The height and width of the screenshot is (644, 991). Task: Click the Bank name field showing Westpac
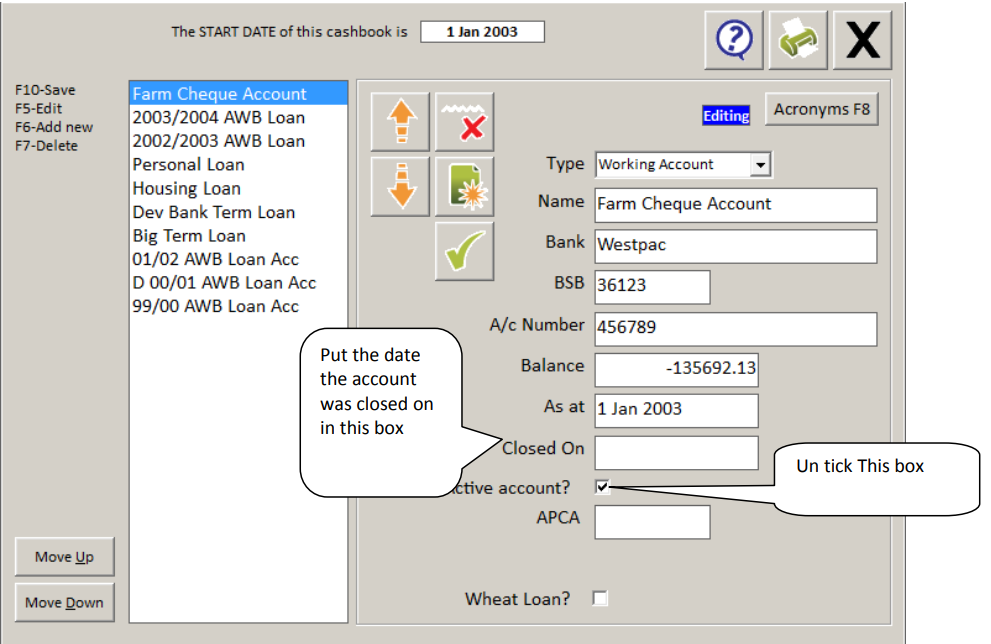(736, 246)
